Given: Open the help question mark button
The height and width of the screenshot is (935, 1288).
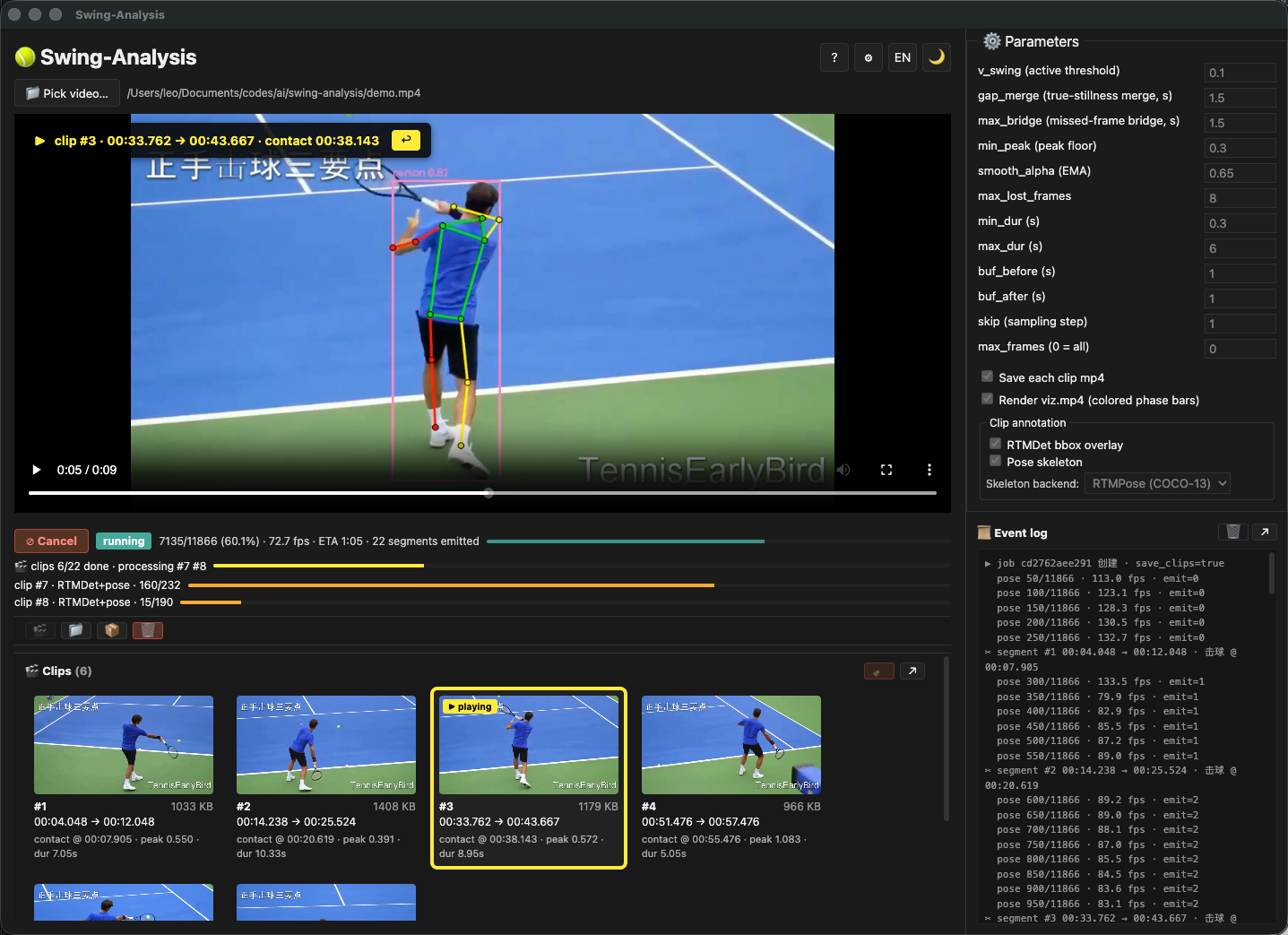Looking at the screenshot, I should [x=834, y=57].
